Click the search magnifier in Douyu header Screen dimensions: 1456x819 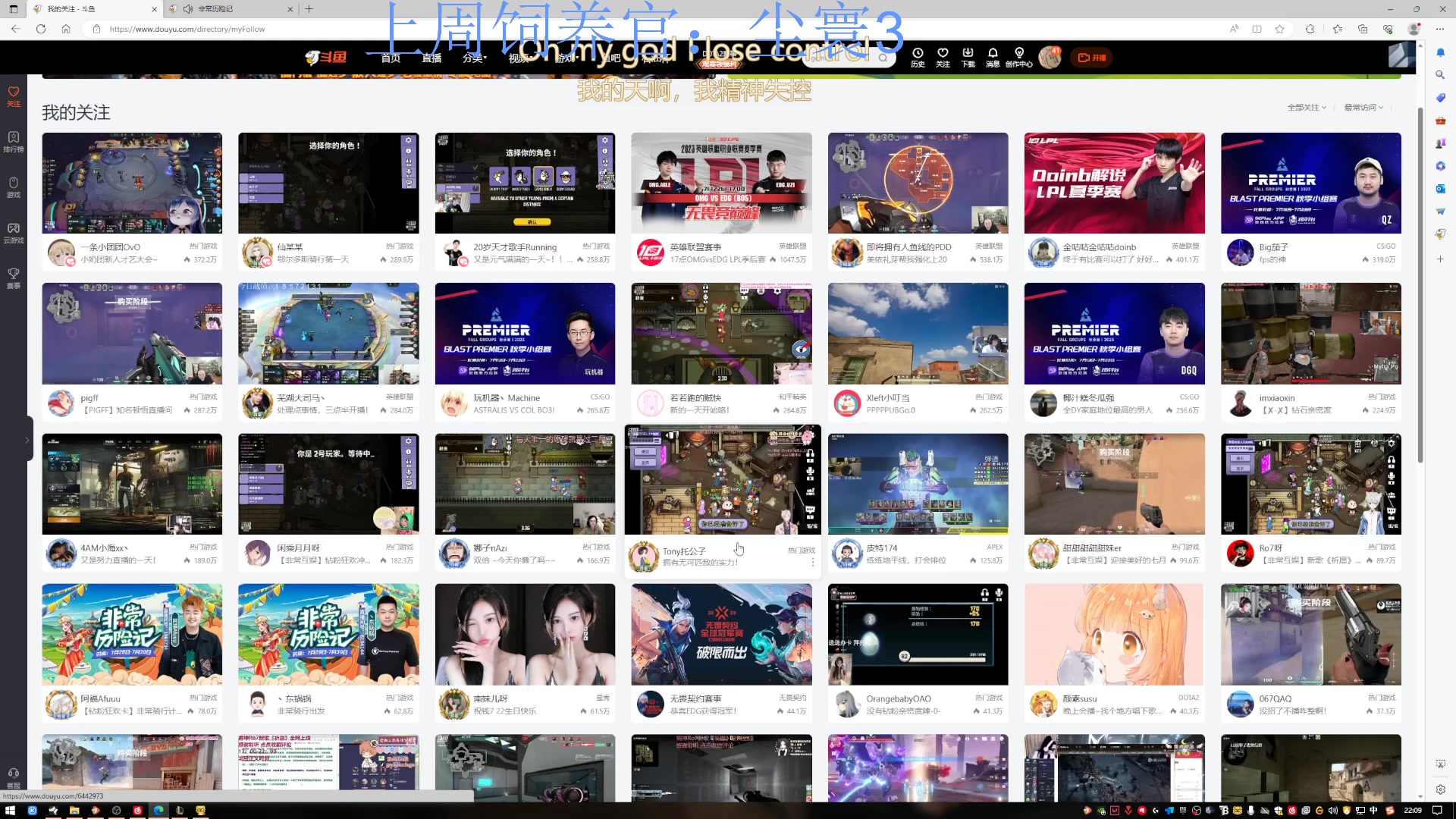pos(883,58)
